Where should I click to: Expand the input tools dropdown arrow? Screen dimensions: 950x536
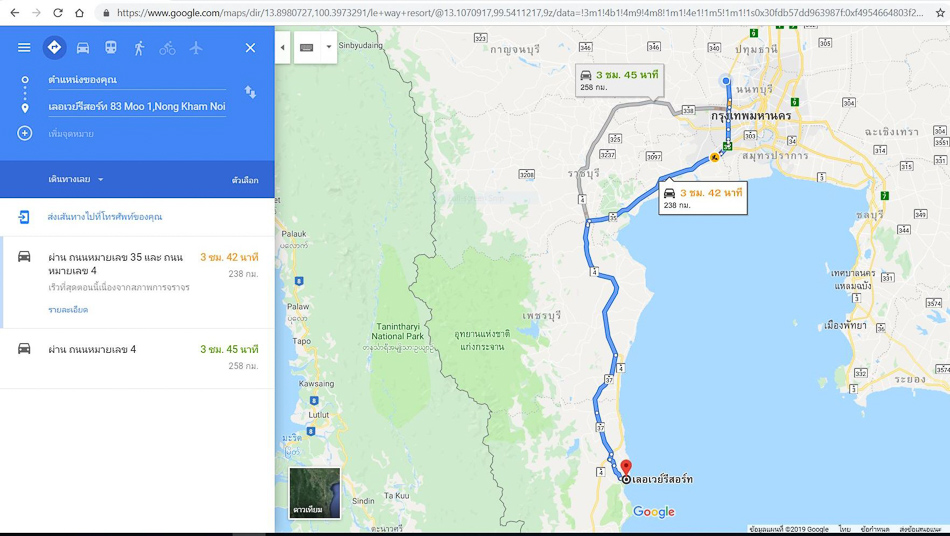click(x=329, y=47)
